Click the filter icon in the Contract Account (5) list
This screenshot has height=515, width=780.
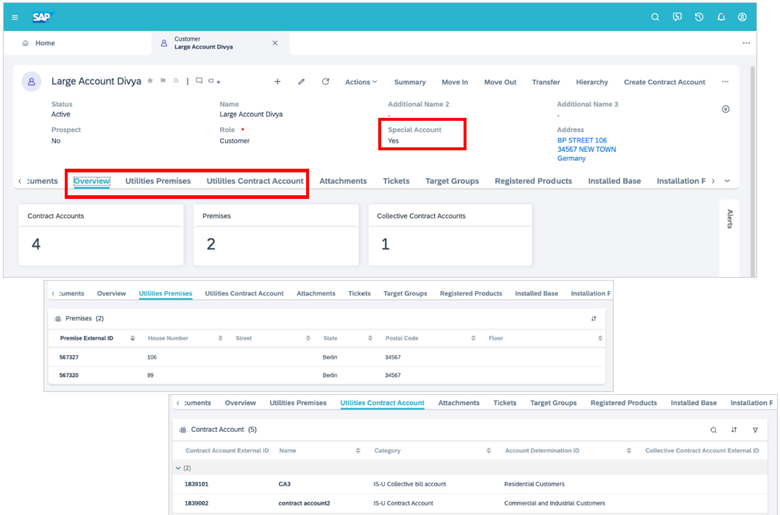point(755,430)
